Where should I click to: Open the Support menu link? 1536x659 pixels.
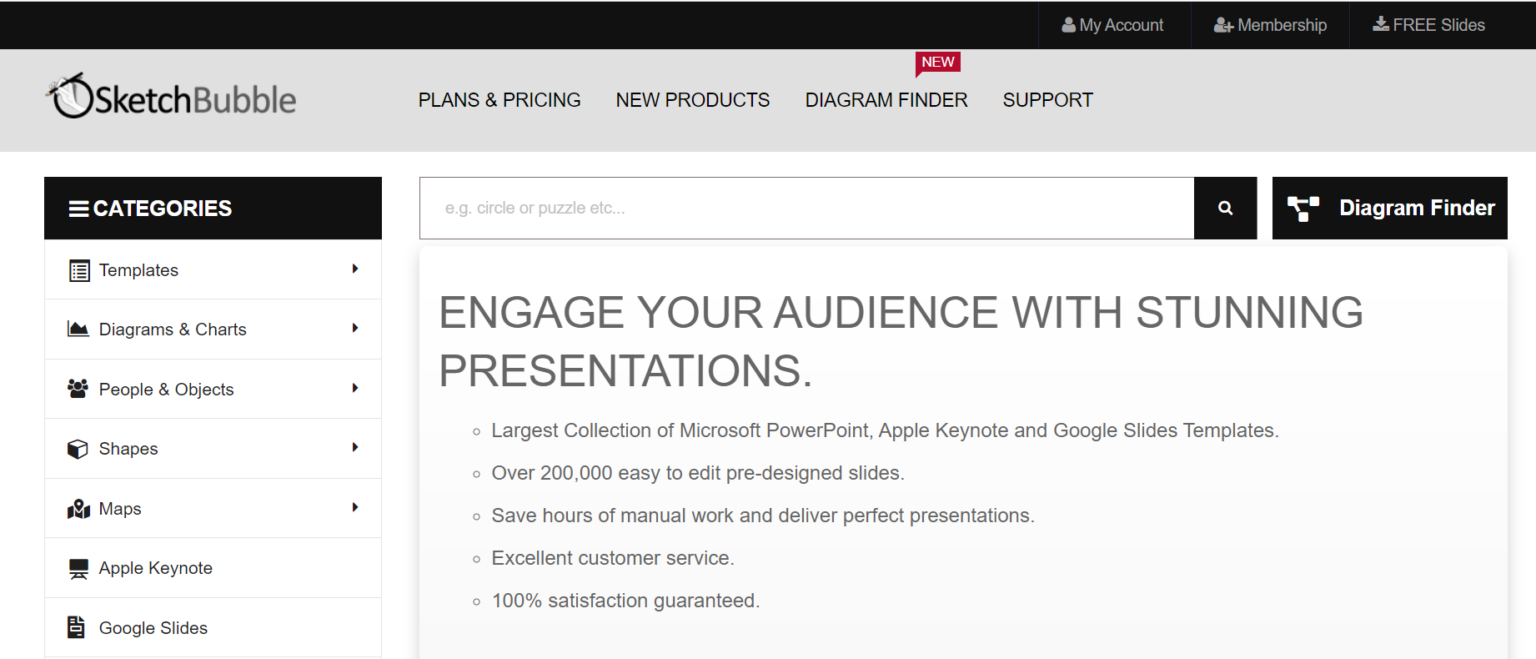pos(1047,100)
